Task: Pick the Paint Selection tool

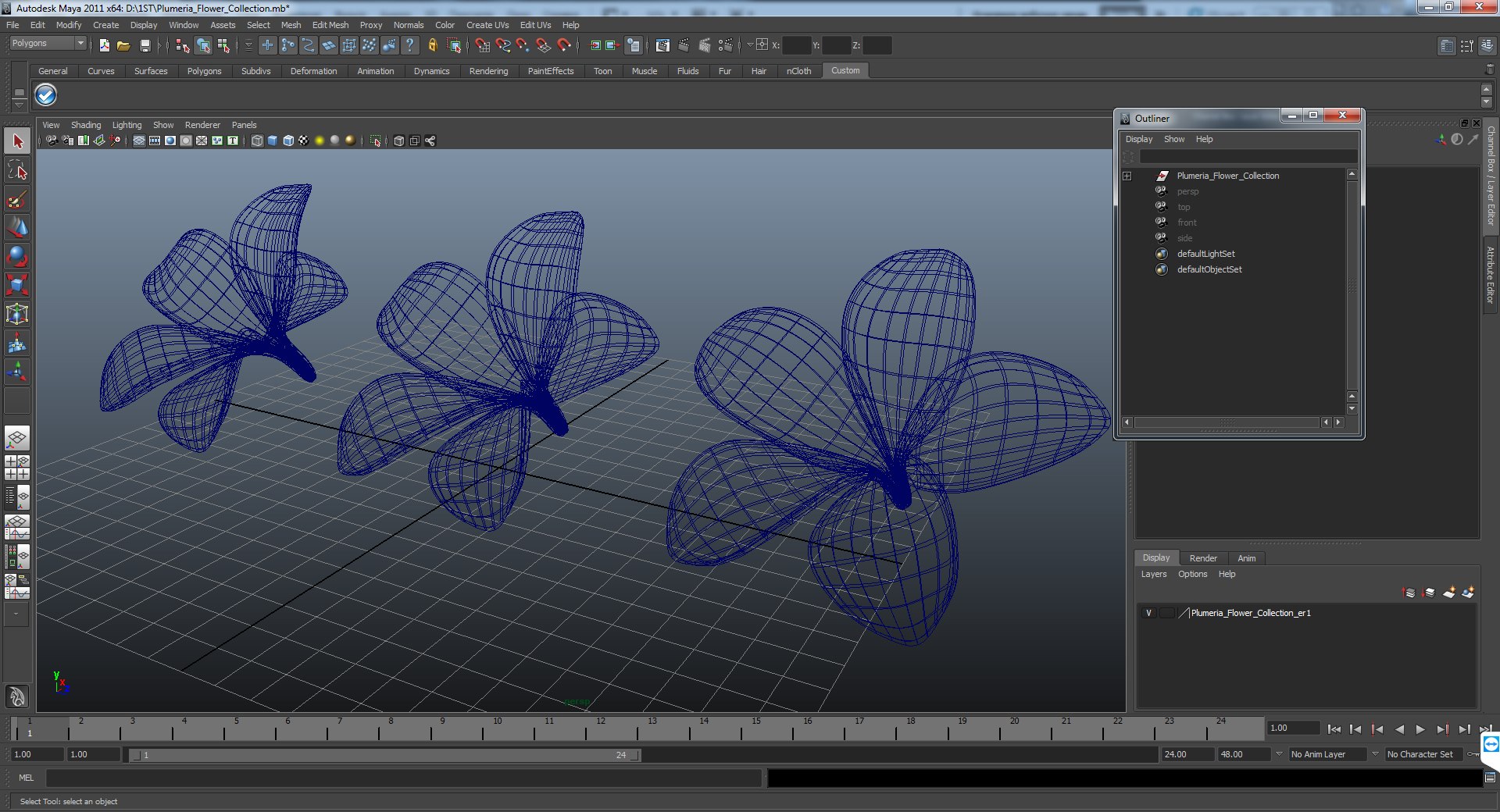Action: pos(17,199)
